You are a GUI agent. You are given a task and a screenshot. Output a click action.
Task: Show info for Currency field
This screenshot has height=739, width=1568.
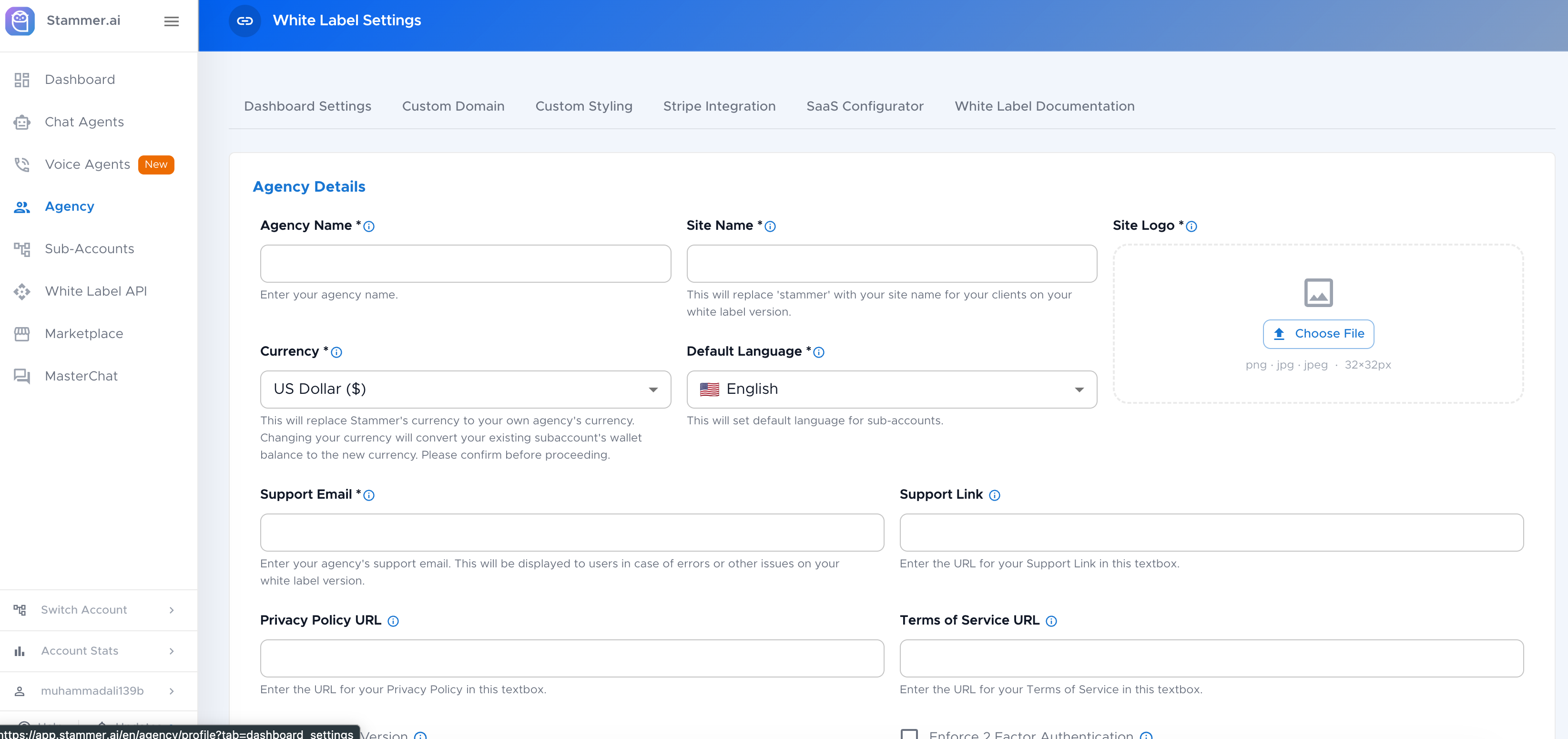tap(336, 352)
